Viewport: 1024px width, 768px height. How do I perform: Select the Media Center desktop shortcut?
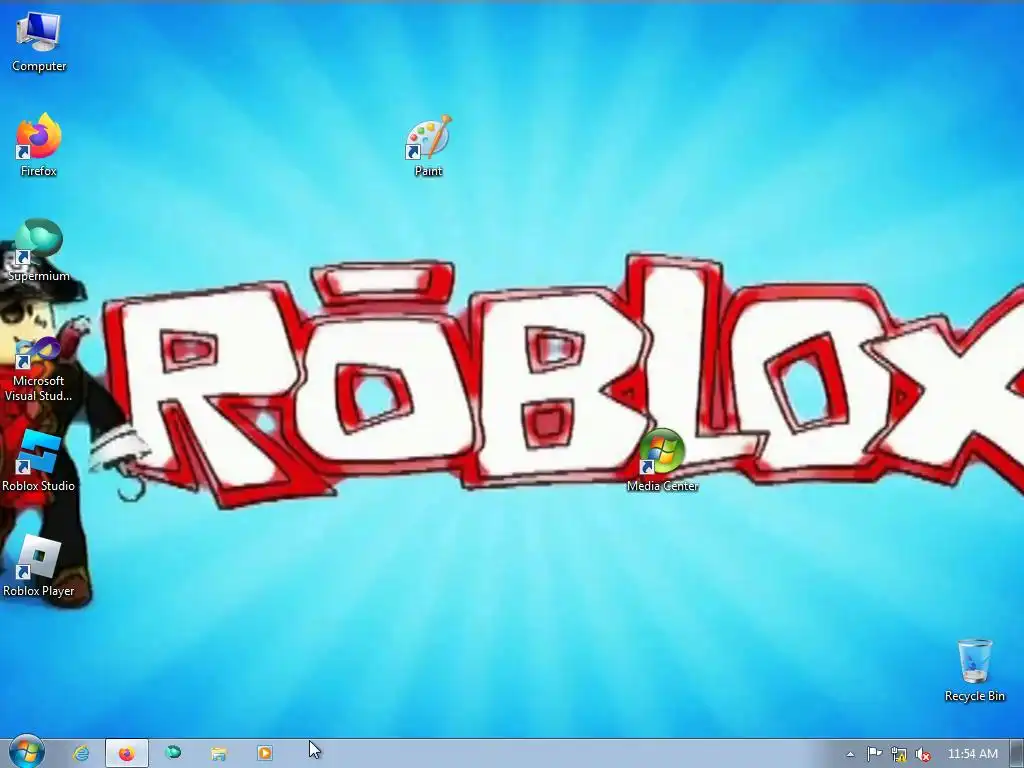(662, 460)
